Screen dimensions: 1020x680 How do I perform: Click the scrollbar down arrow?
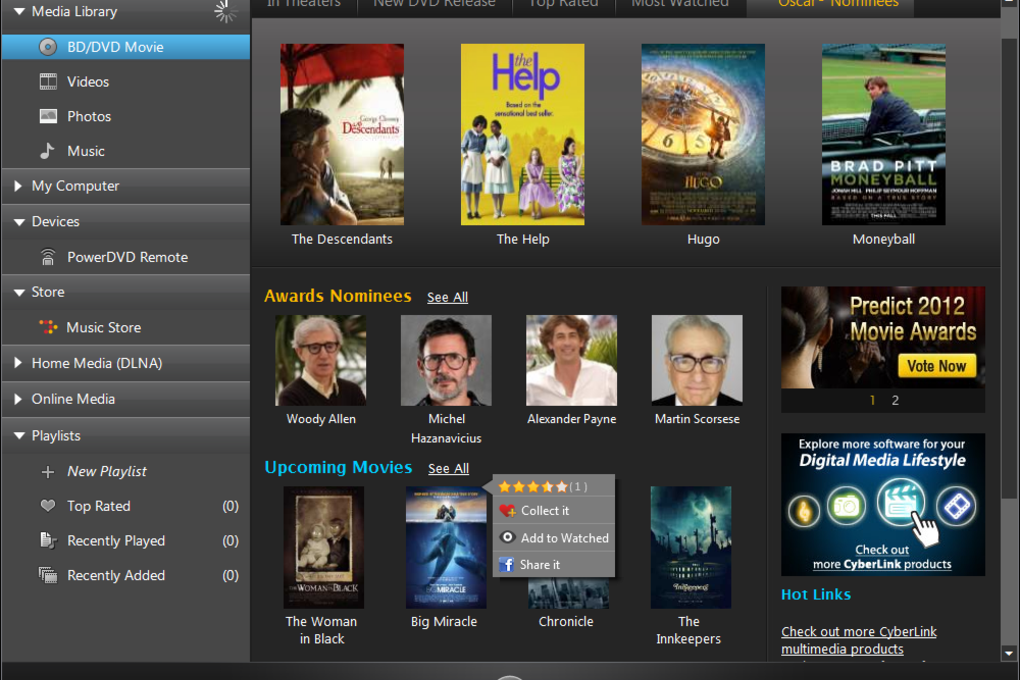point(1009,653)
